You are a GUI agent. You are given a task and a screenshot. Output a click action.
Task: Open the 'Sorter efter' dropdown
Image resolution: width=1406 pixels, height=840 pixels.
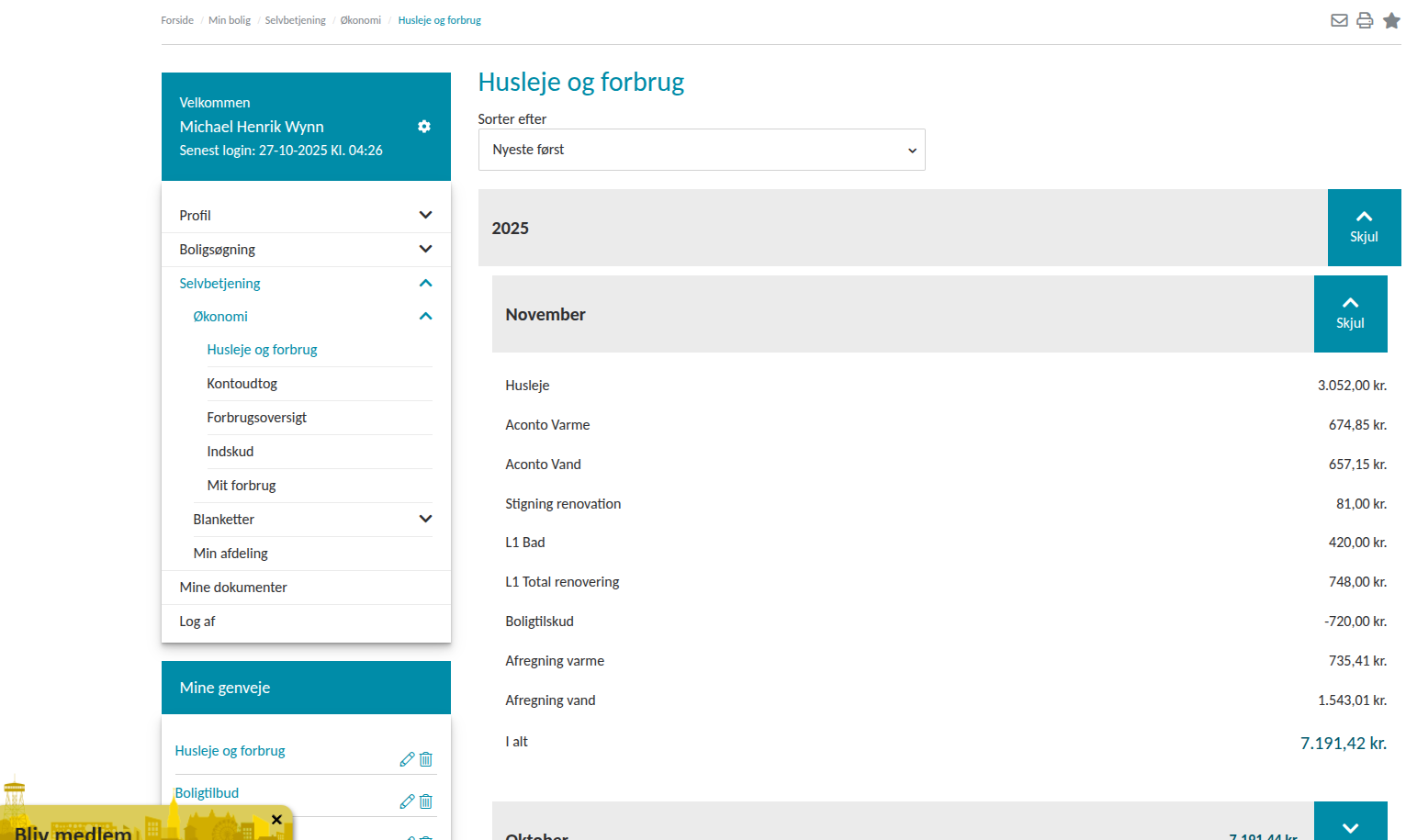(702, 150)
